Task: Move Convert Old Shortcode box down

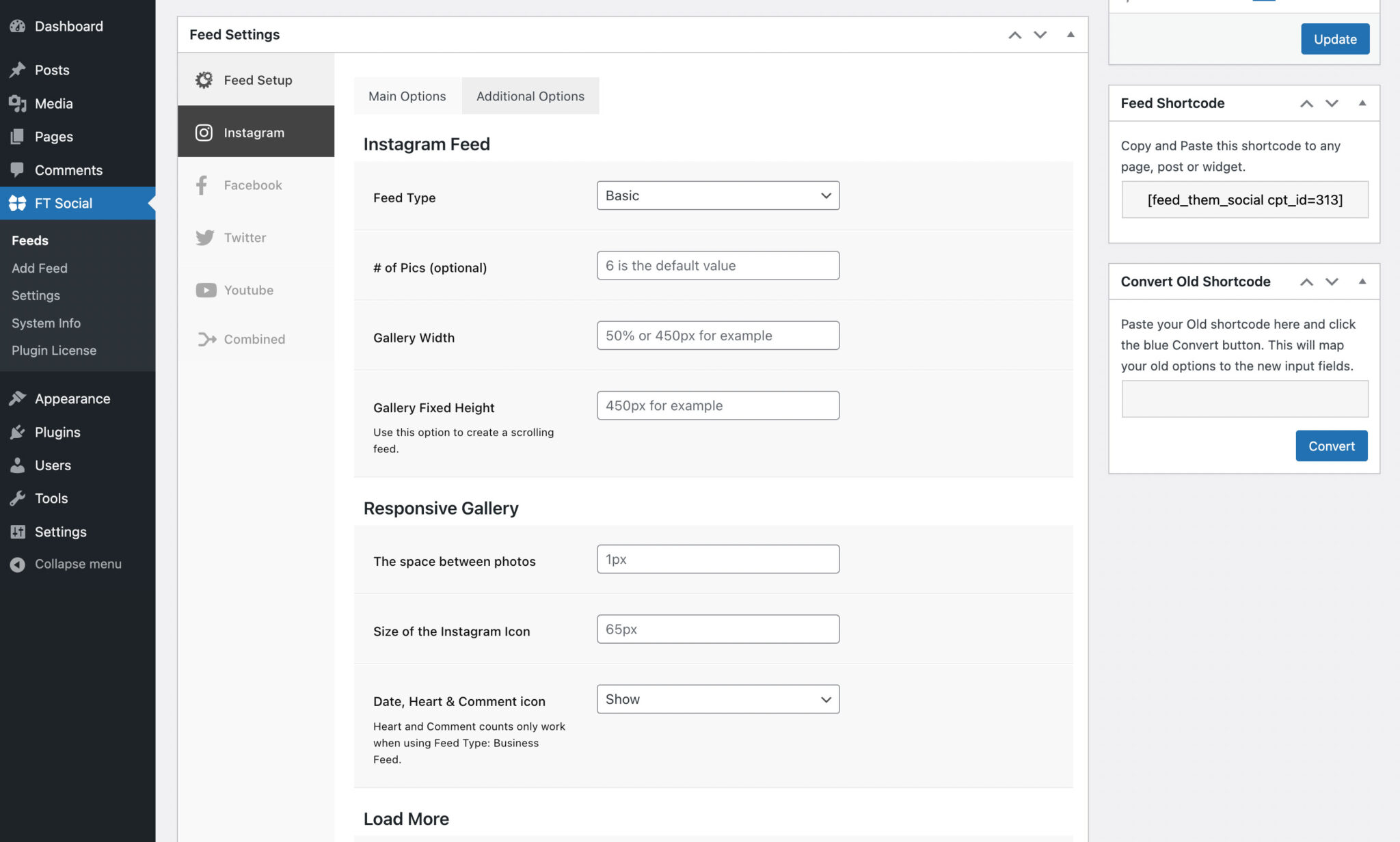Action: (x=1332, y=282)
